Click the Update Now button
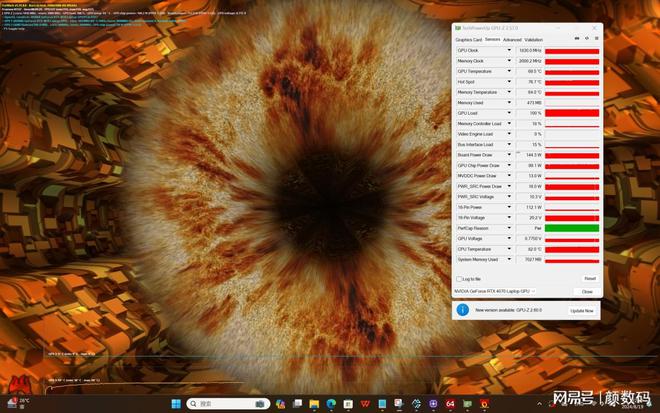 (581, 310)
